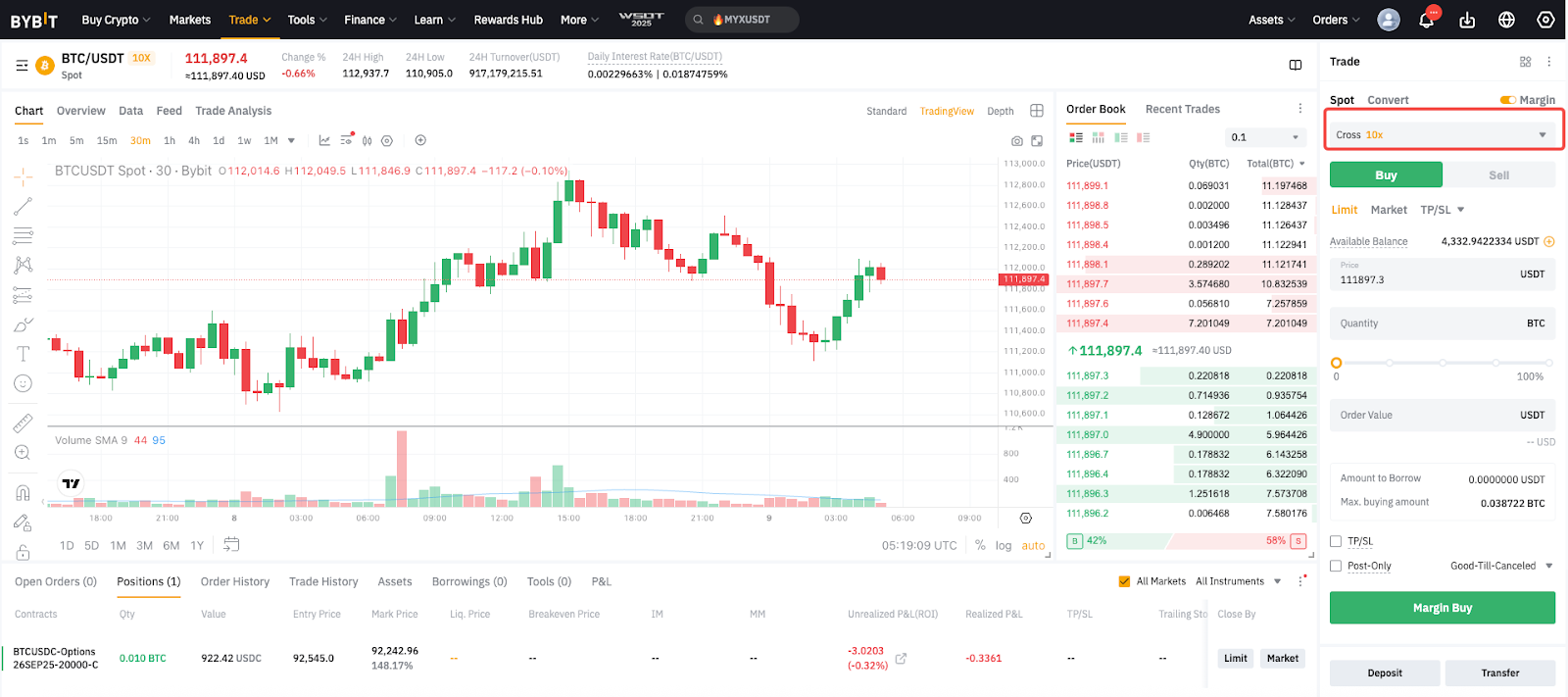Viewport: 1568px width, 697px height.
Task: Click the notifications bell icon
Action: pos(1426,21)
